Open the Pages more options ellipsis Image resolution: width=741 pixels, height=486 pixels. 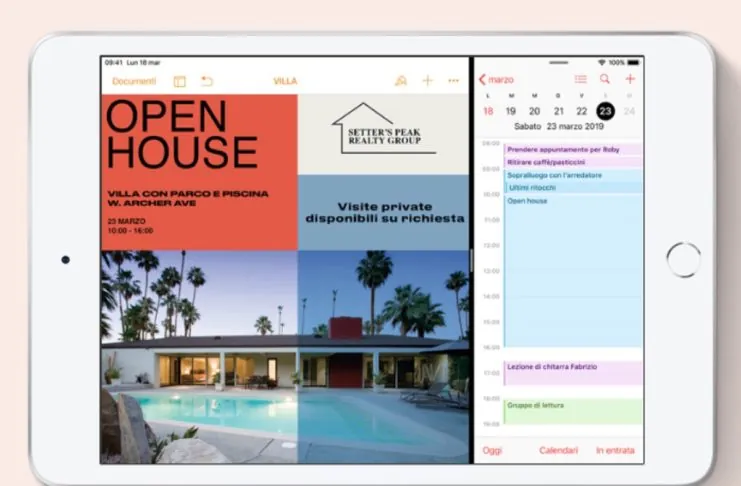(454, 81)
